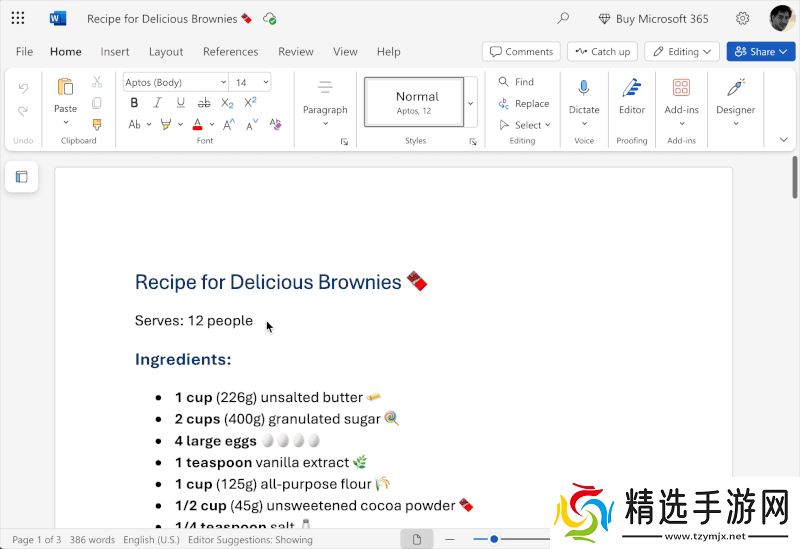This screenshot has width=800, height=549.
Task: Click the Format Painter icon
Action: click(97, 125)
